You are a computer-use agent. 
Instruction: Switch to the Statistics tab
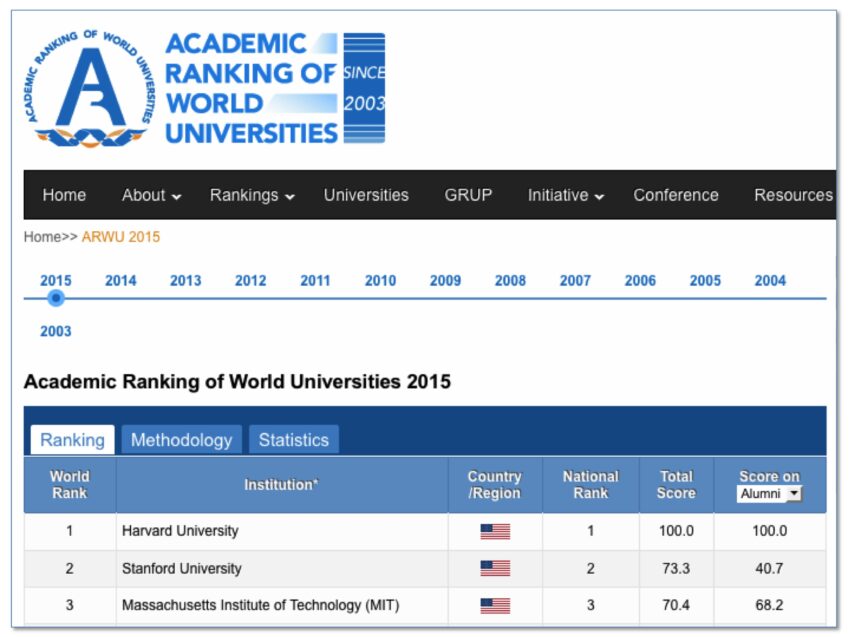pyautogui.click(x=294, y=440)
